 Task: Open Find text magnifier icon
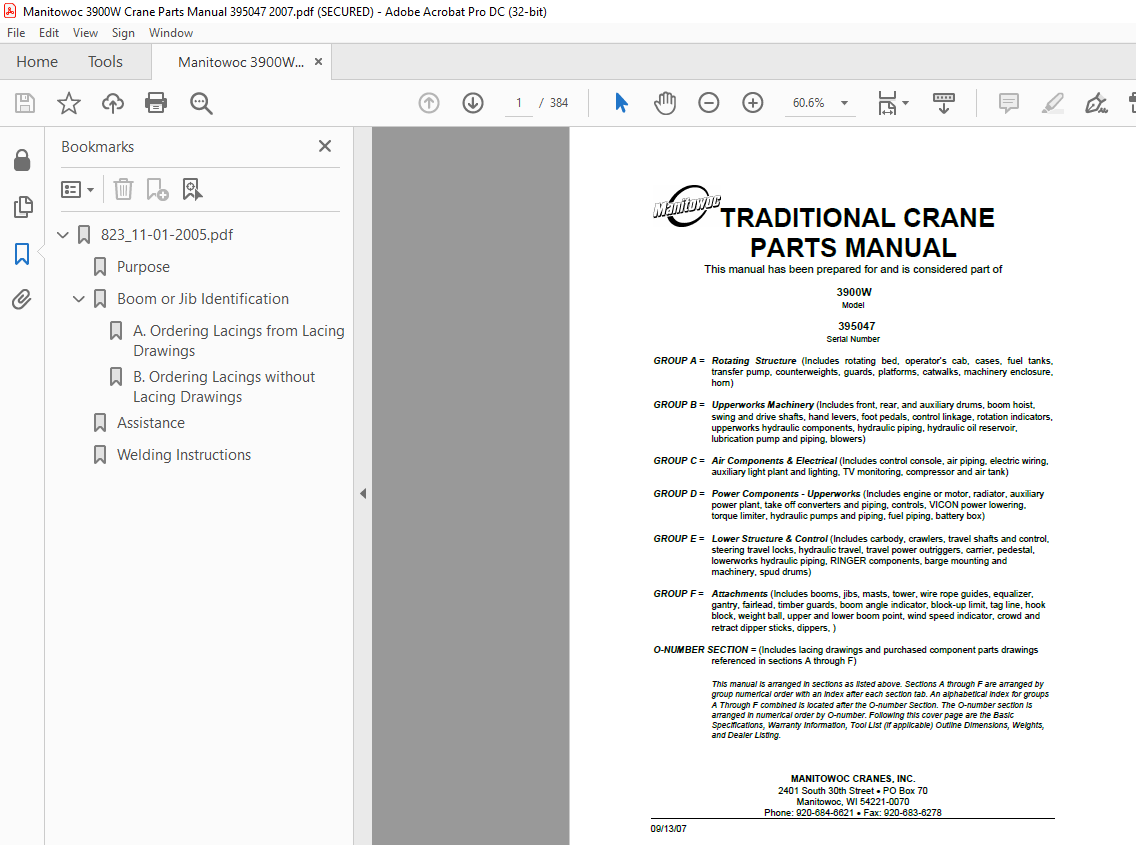(201, 103)
